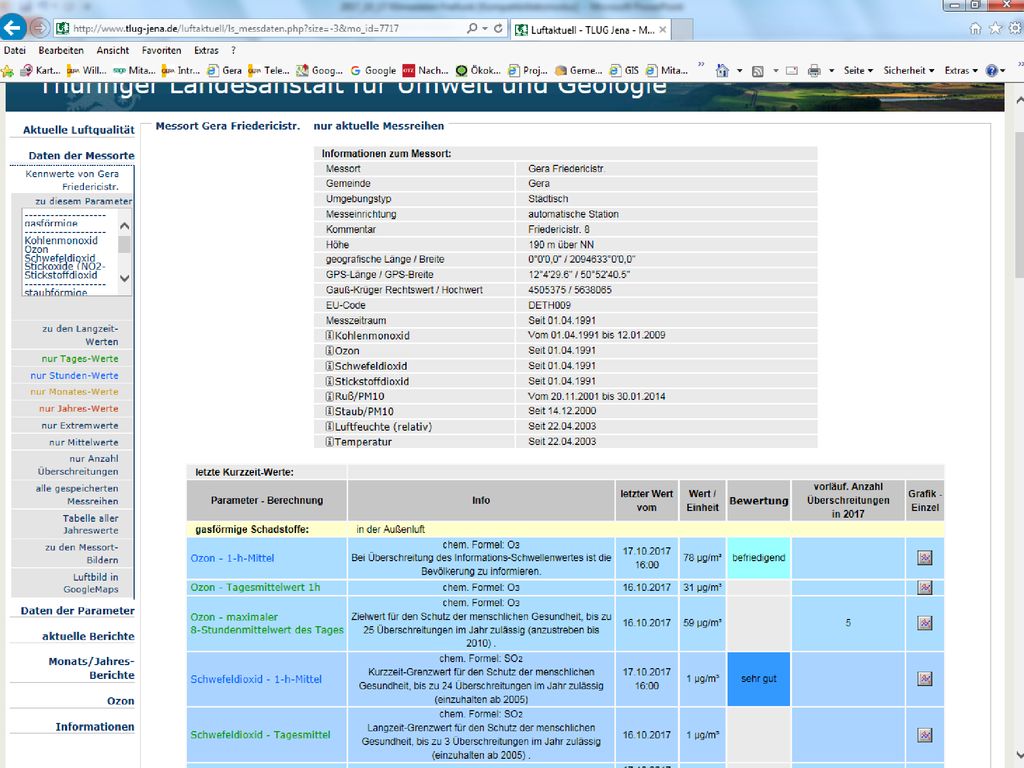Open the Tools gear icon at top right
The width and height of the screenshot is (1024, 768).
[x=1015, y=29]
